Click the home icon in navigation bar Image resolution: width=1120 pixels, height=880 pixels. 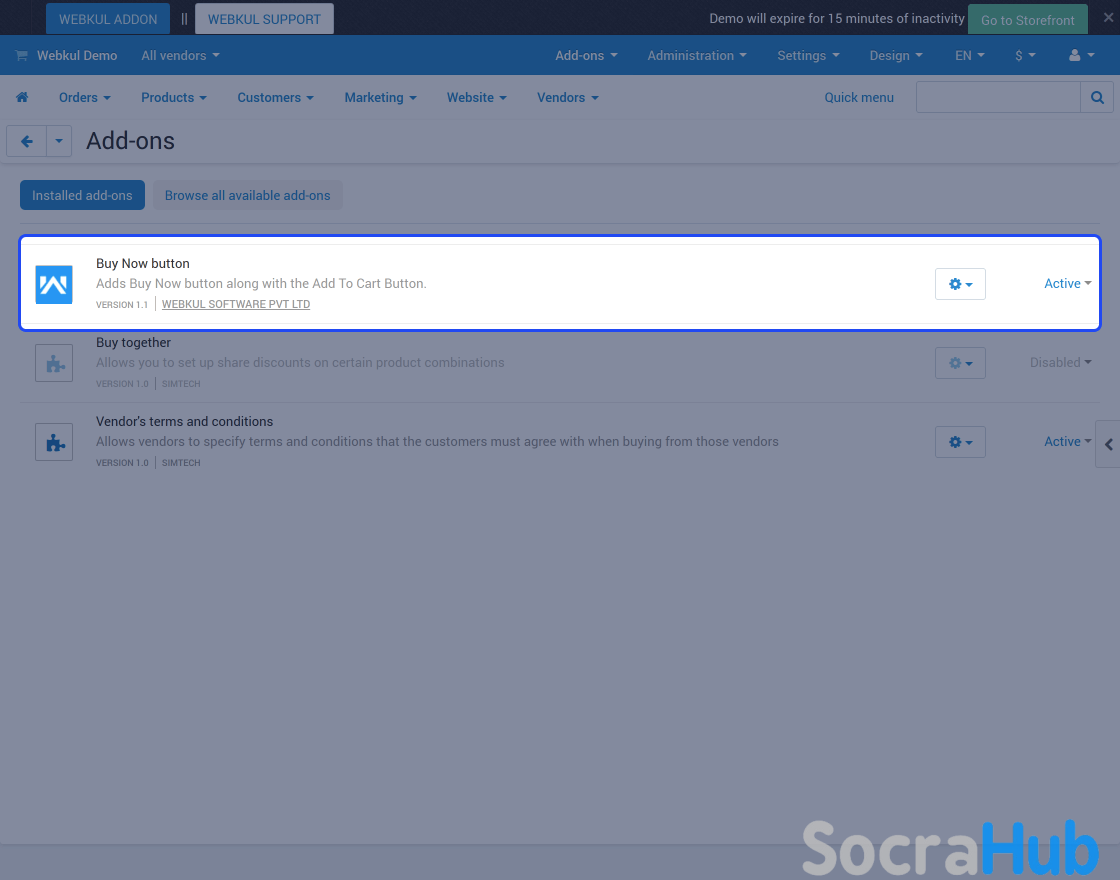[22, 97]
